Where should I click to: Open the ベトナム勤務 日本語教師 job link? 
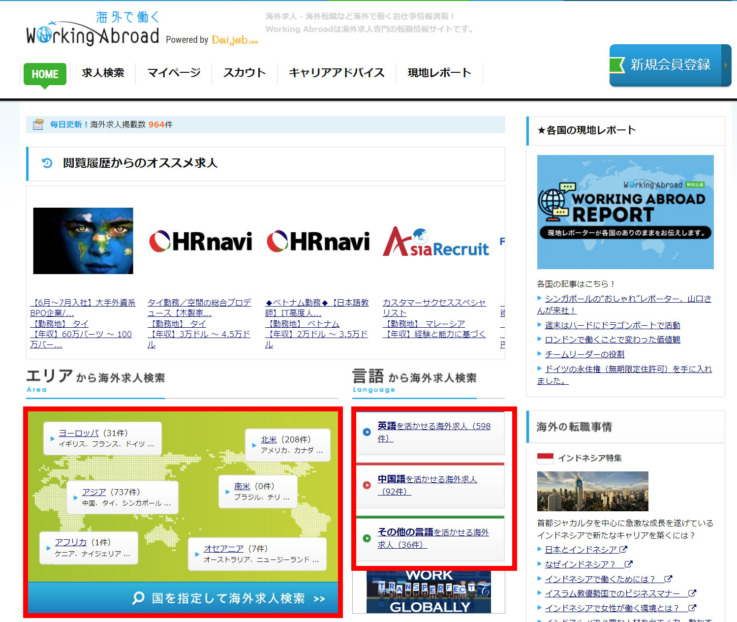[x=317, y=307]
